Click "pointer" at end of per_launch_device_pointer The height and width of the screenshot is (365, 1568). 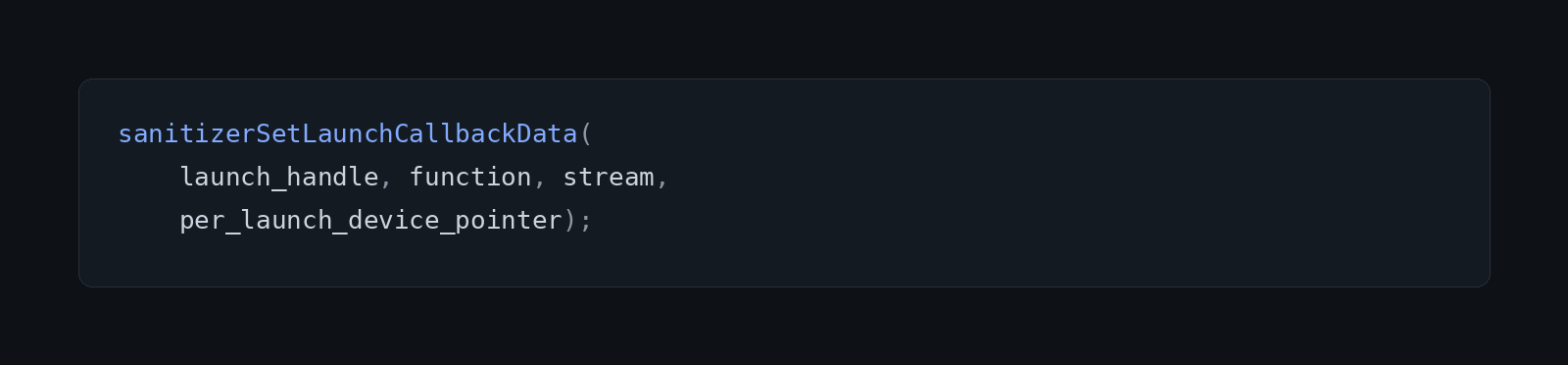510,220
